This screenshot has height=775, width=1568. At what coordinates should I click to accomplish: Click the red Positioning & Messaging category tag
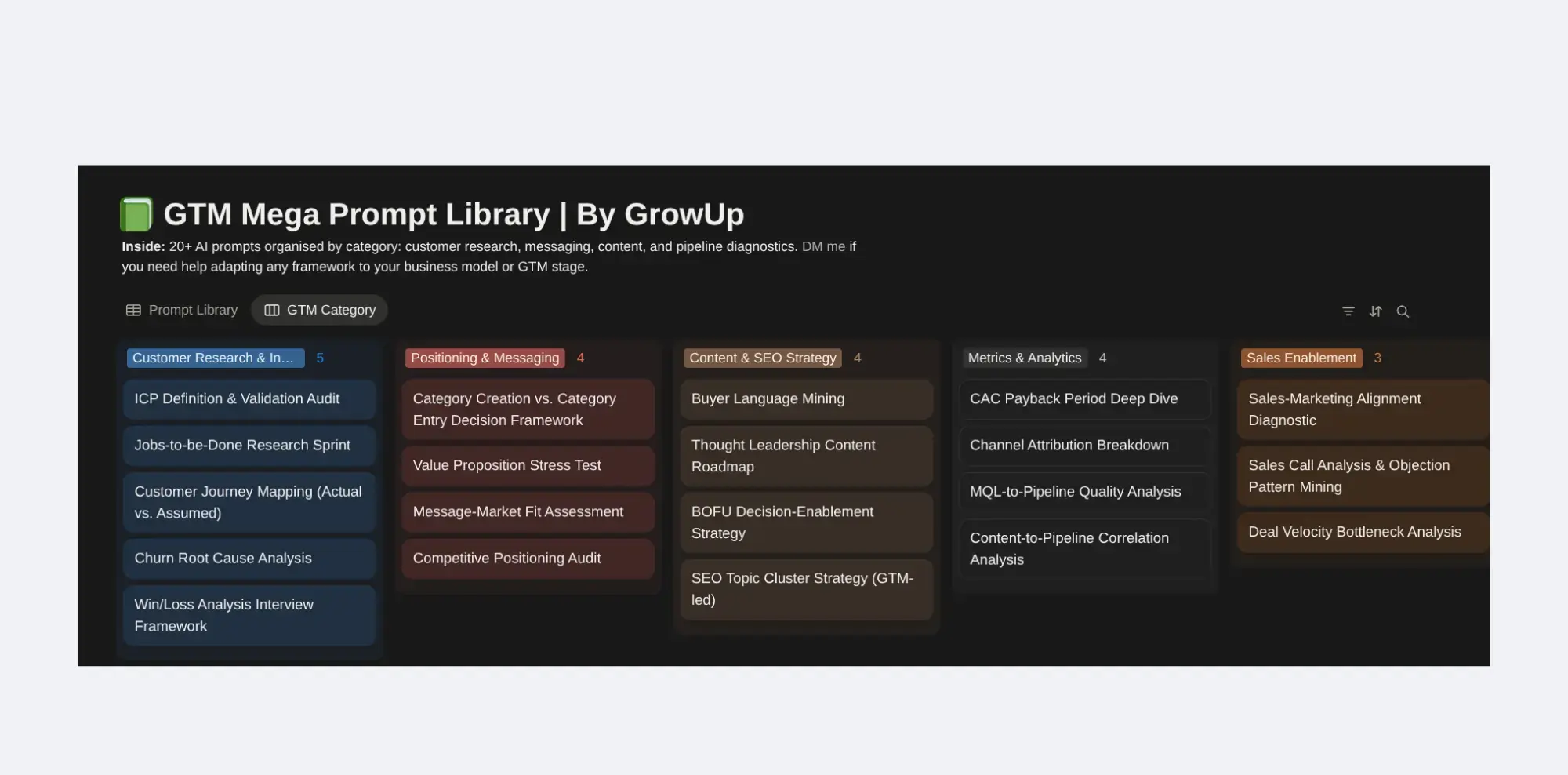(484, 358)
